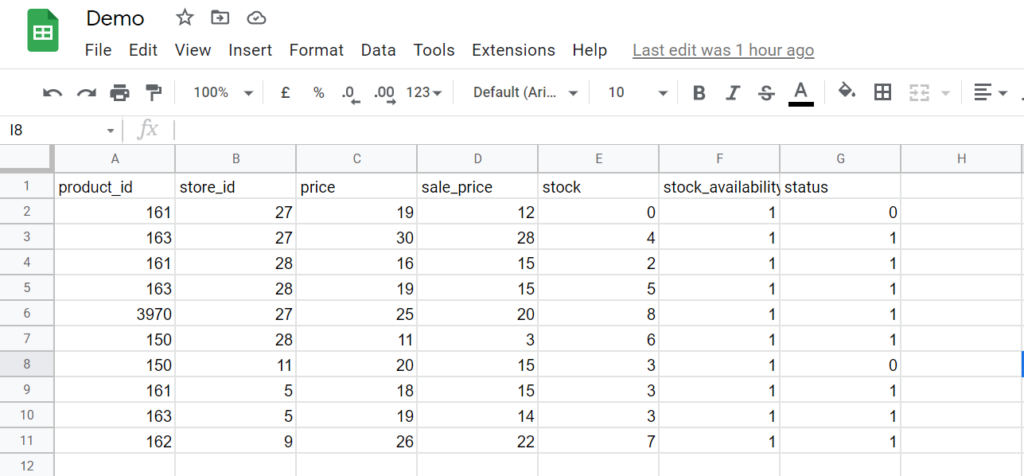Image resolution: width=1024 pixels, height=476 pixels.
Task: Open the name box dropdown arrow
Action: (x=110, y=131)
